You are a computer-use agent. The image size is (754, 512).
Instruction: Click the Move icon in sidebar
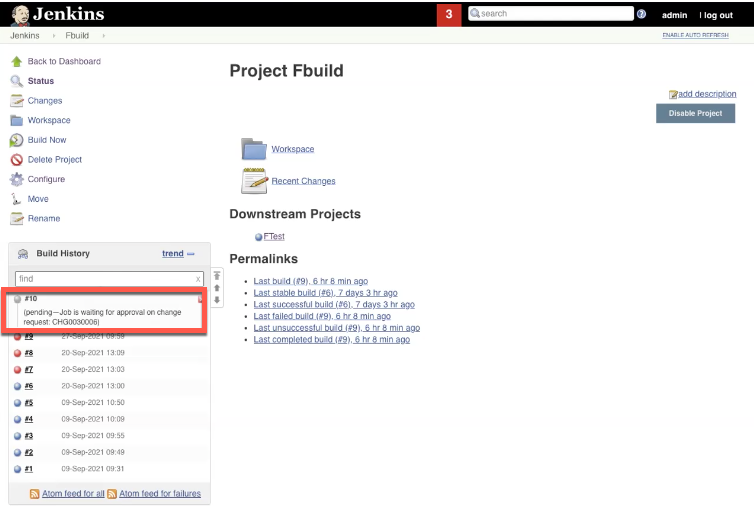[x=16, y=199]
